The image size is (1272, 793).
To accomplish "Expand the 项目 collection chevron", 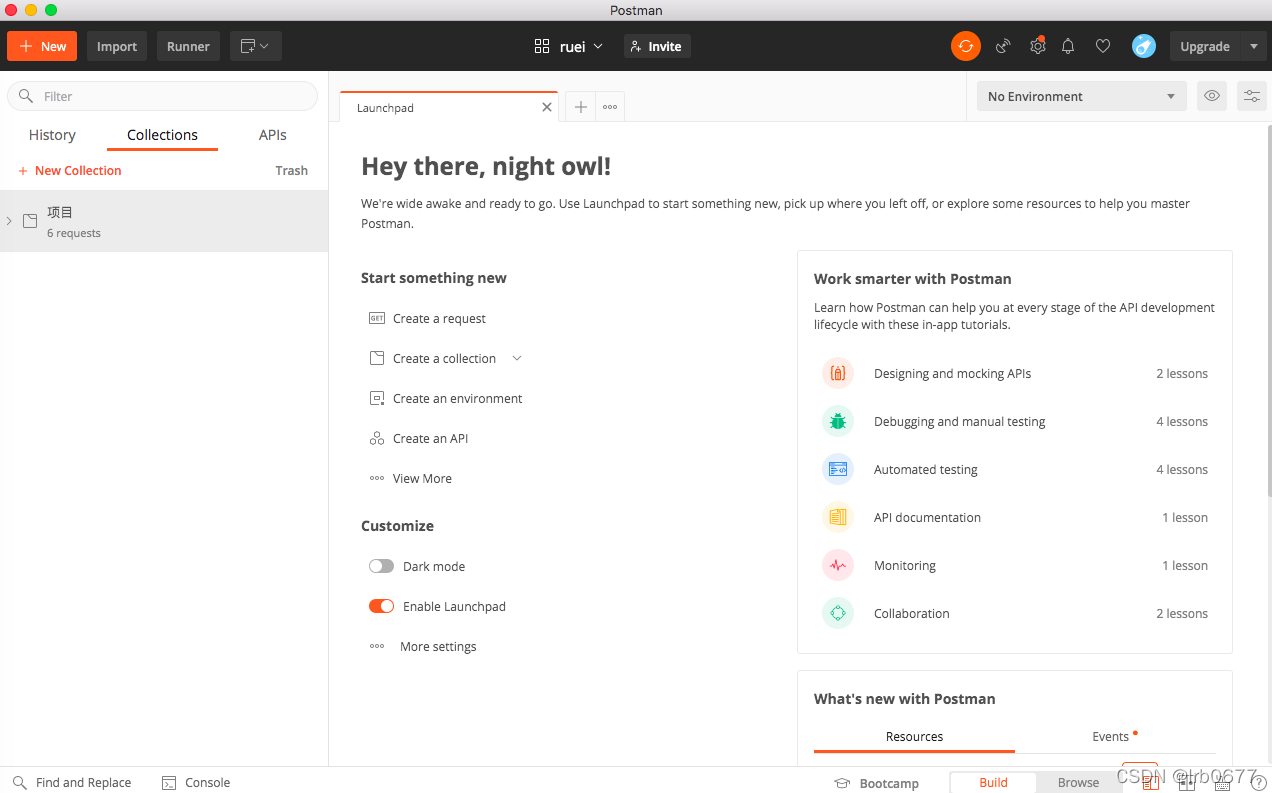I will click(x=9, y=221).
